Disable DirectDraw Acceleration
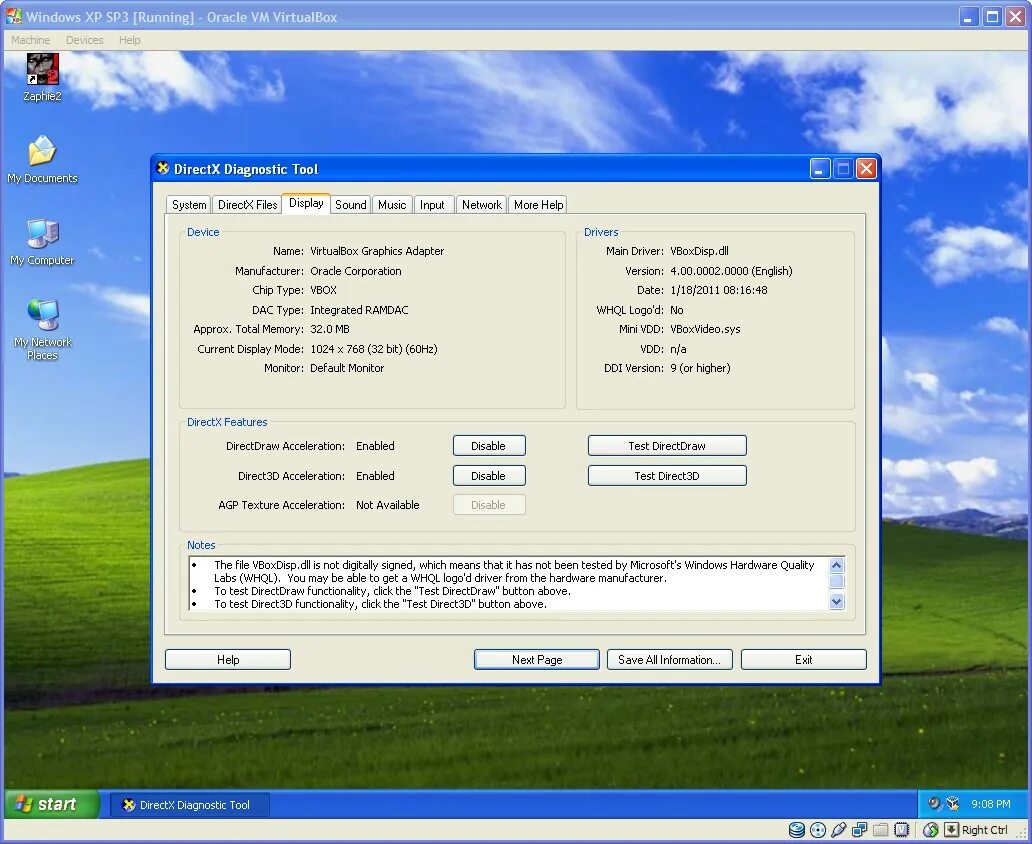The width and height of the screenshot is (1032, 844). 489,446
